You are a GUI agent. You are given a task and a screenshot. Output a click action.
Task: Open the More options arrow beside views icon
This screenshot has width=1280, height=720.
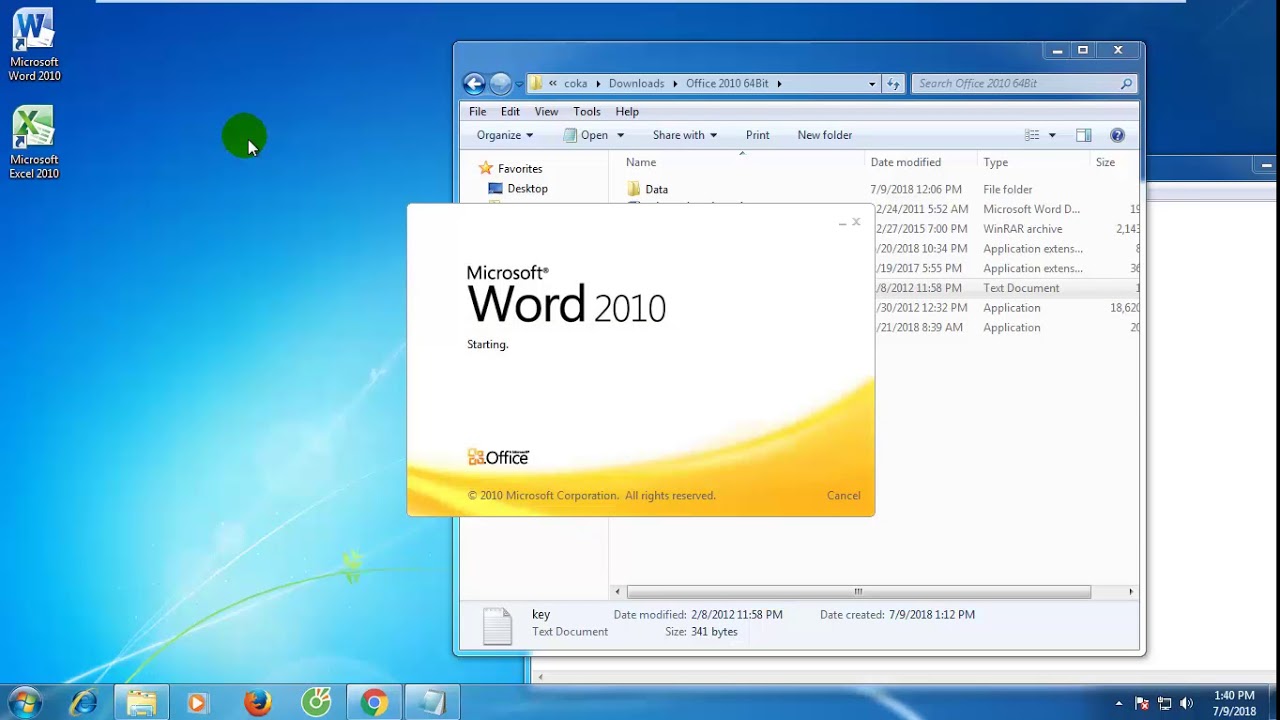(1052, 135)
